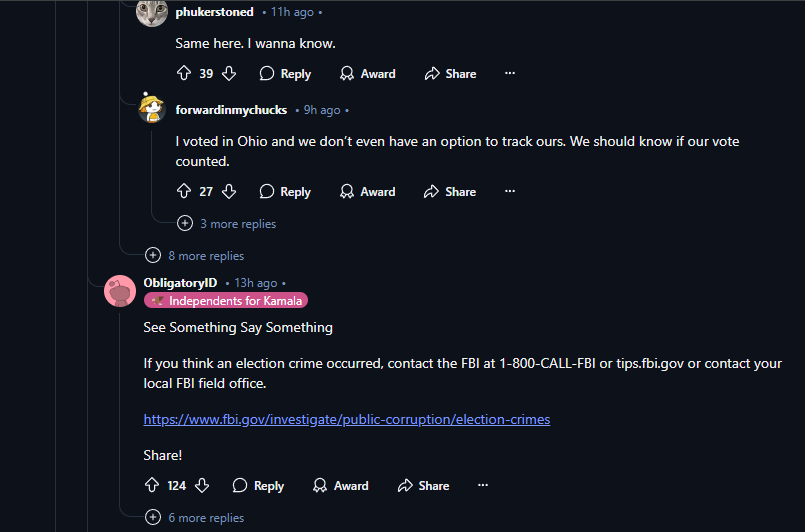Upvote forwardinmychucks' Ohio comment

[184, 191]
